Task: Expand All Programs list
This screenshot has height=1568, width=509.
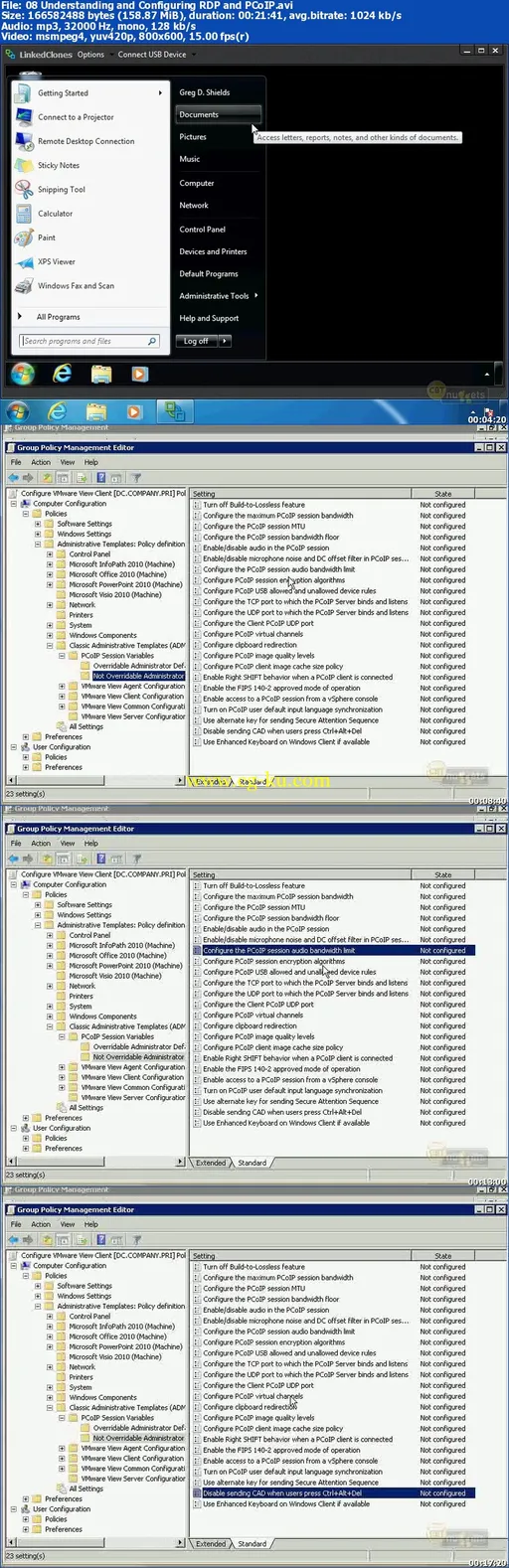Action: (x=58, y=317)
